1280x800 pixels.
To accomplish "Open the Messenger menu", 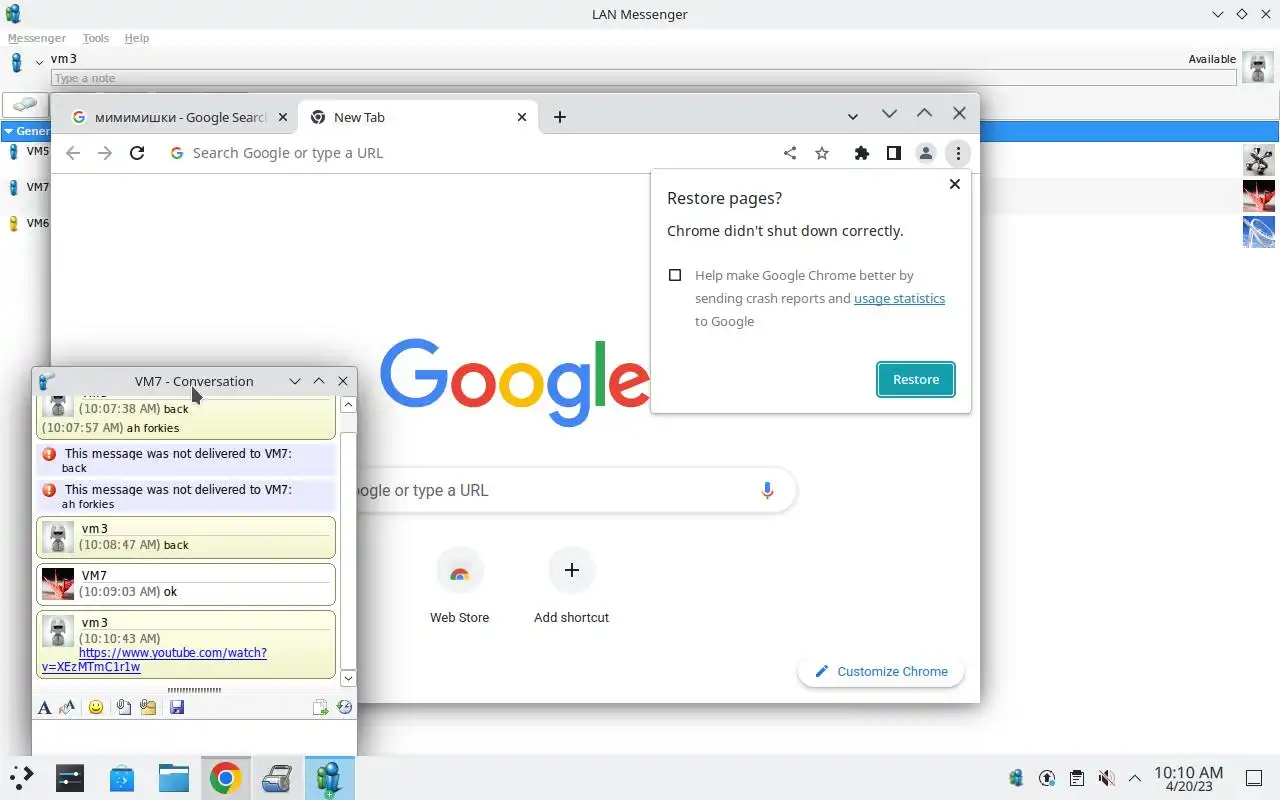I will point(37,38).
